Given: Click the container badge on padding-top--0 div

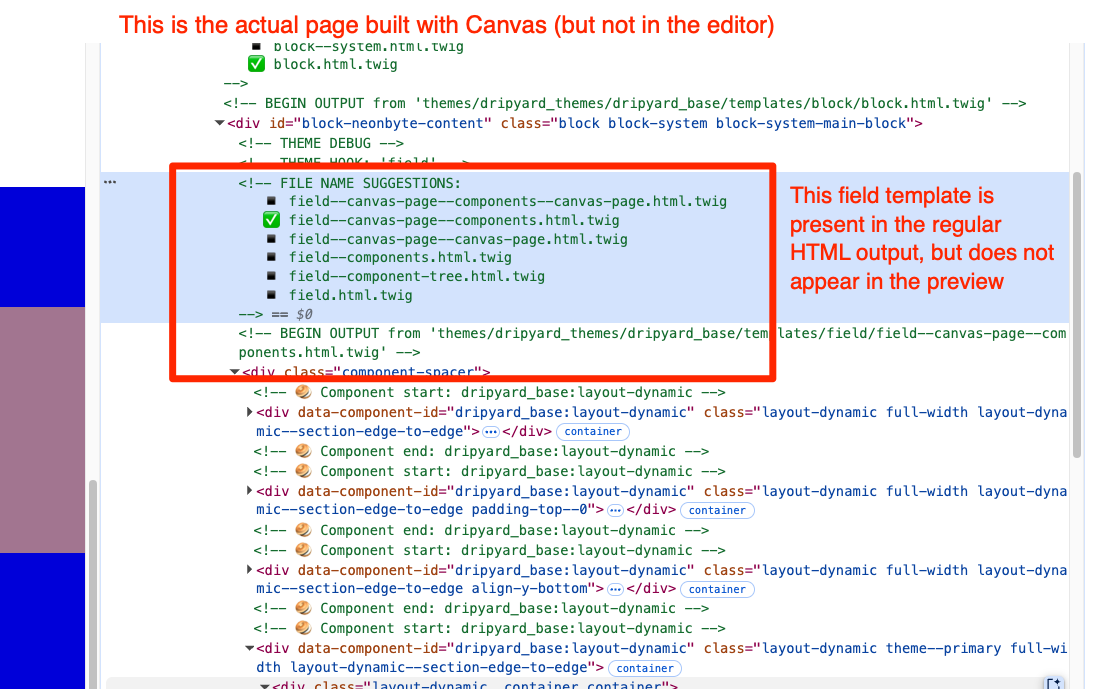Looking at the screenshot, I should (x=717, y=511).
